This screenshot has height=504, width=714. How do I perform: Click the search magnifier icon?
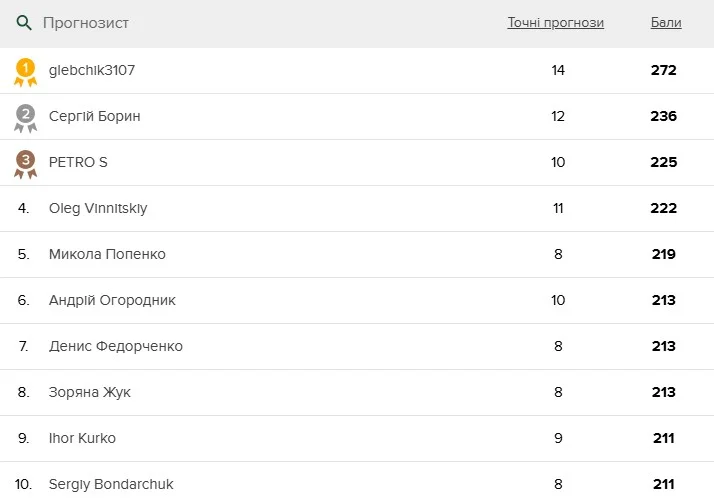[x=24, y=23]
